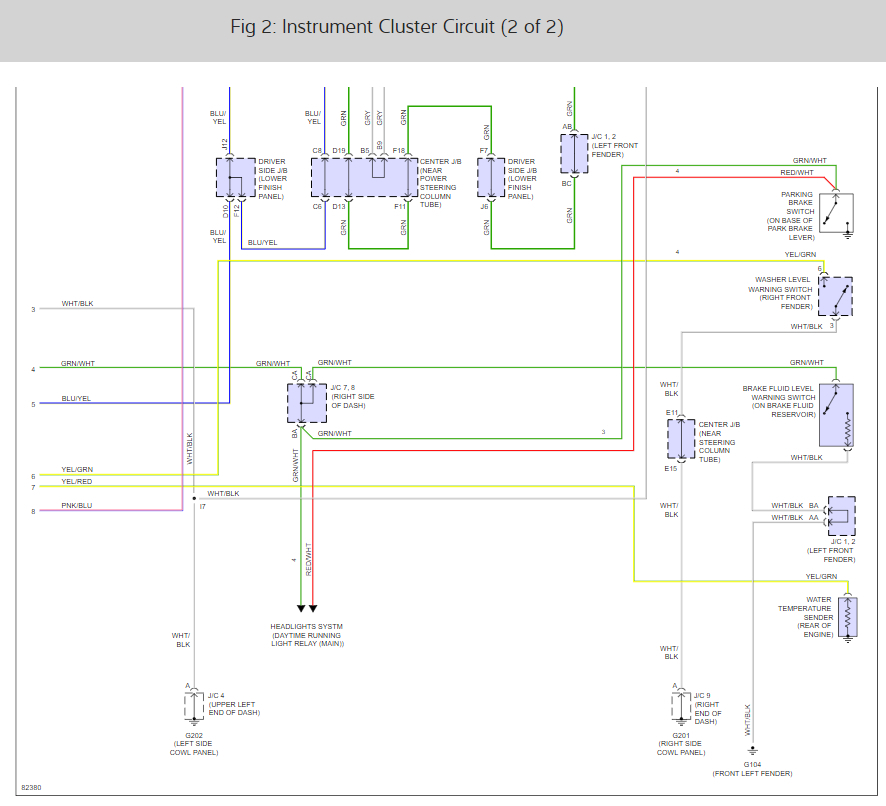
Task: Click the J/C 1, 2 block with BA and AA pins
Action: pos(841,517)
